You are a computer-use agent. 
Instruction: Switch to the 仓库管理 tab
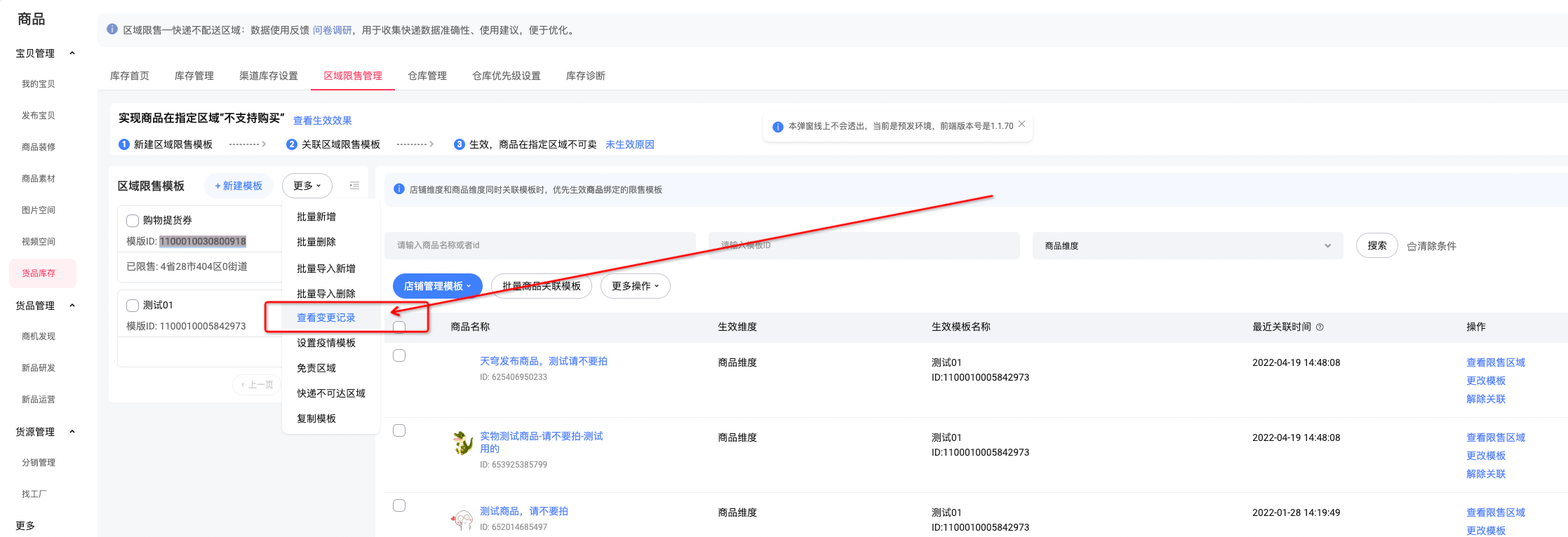click(427, 76)
